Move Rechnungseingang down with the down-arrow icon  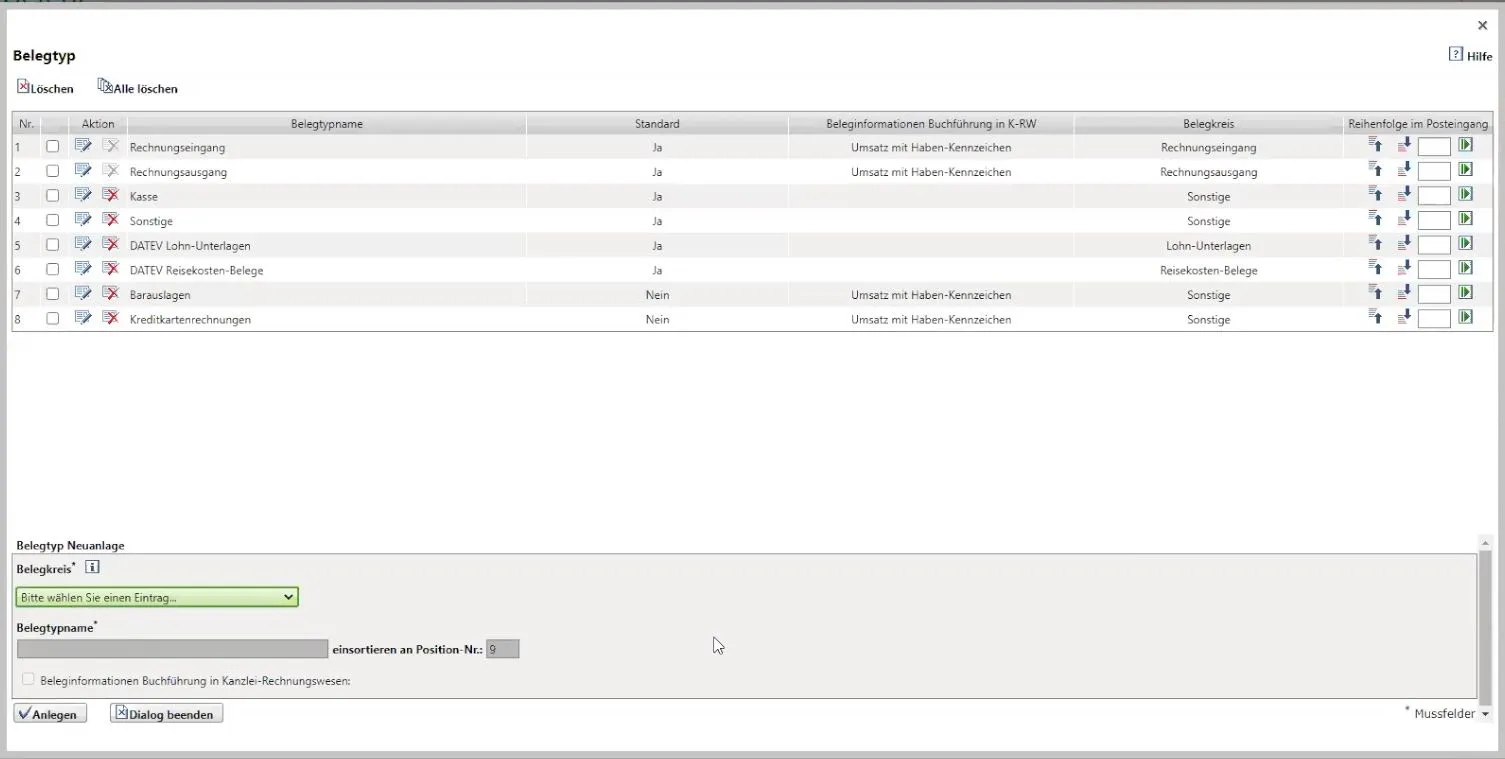pos(1404,144)
